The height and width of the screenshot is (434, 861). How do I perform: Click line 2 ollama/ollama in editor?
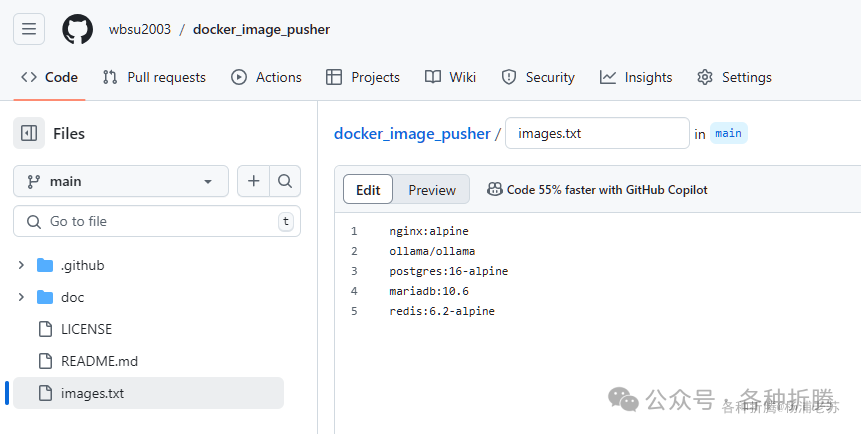tap(432, 251)
